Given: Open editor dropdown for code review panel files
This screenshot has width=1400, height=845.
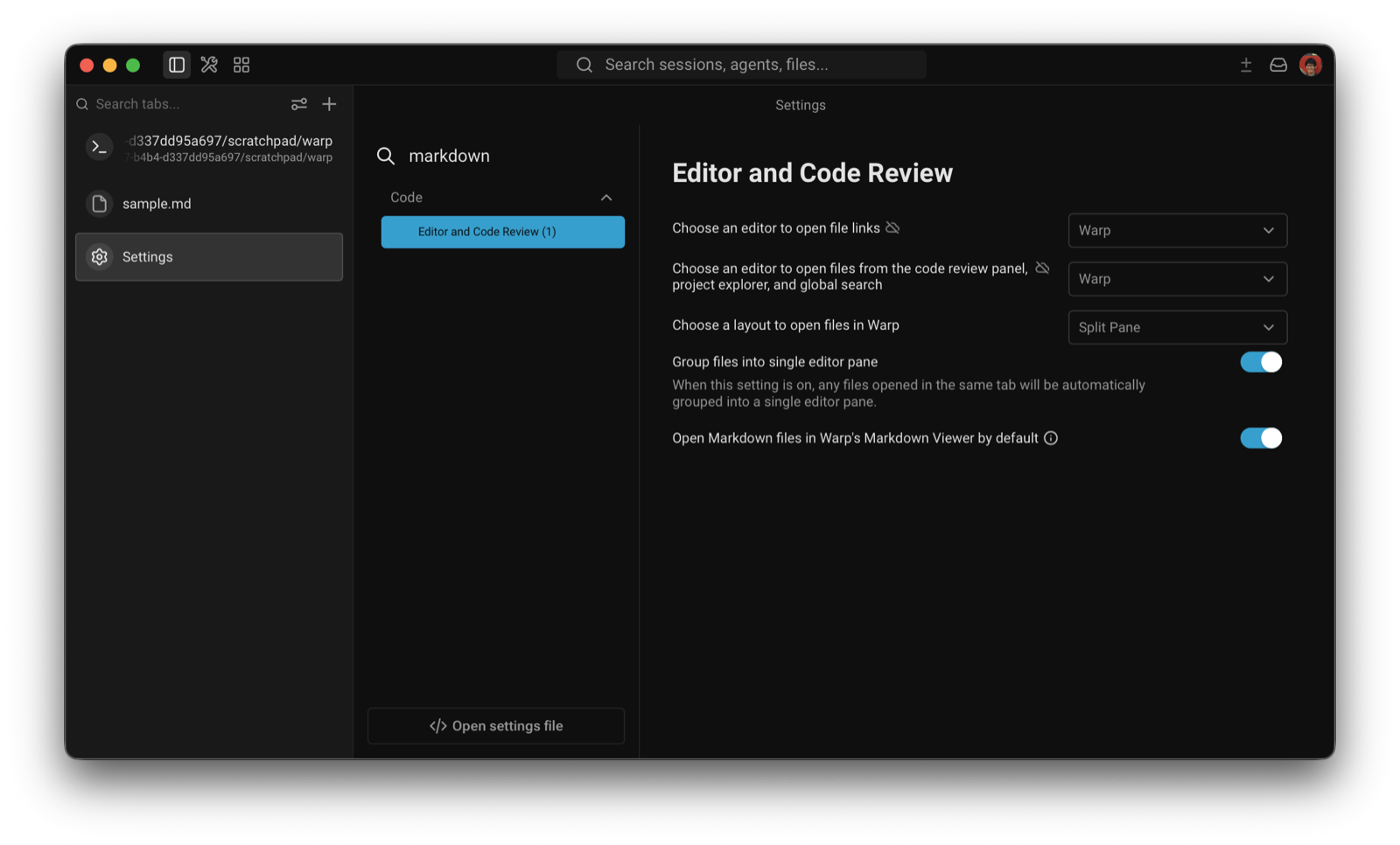Looking at the screenshot, I should (1178, 279).
